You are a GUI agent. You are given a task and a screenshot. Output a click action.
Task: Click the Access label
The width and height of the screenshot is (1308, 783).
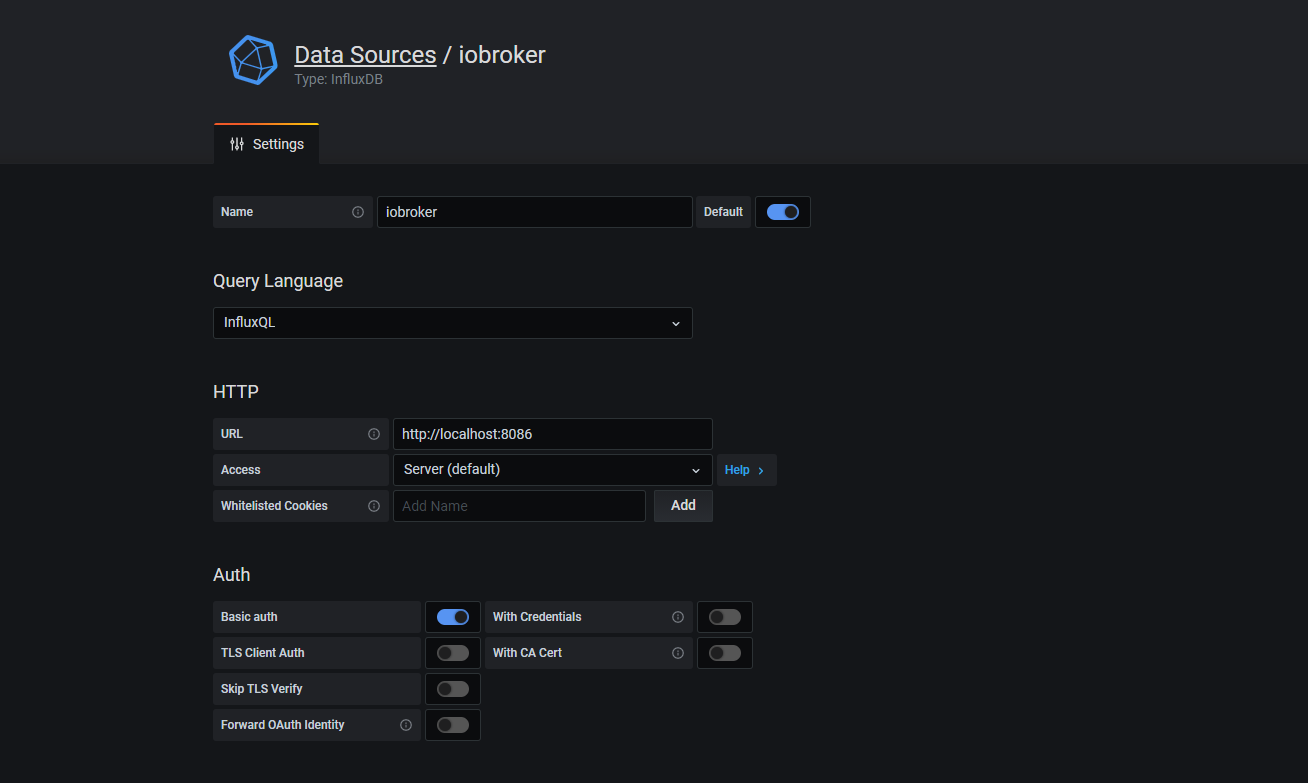[x=241, y=470]
